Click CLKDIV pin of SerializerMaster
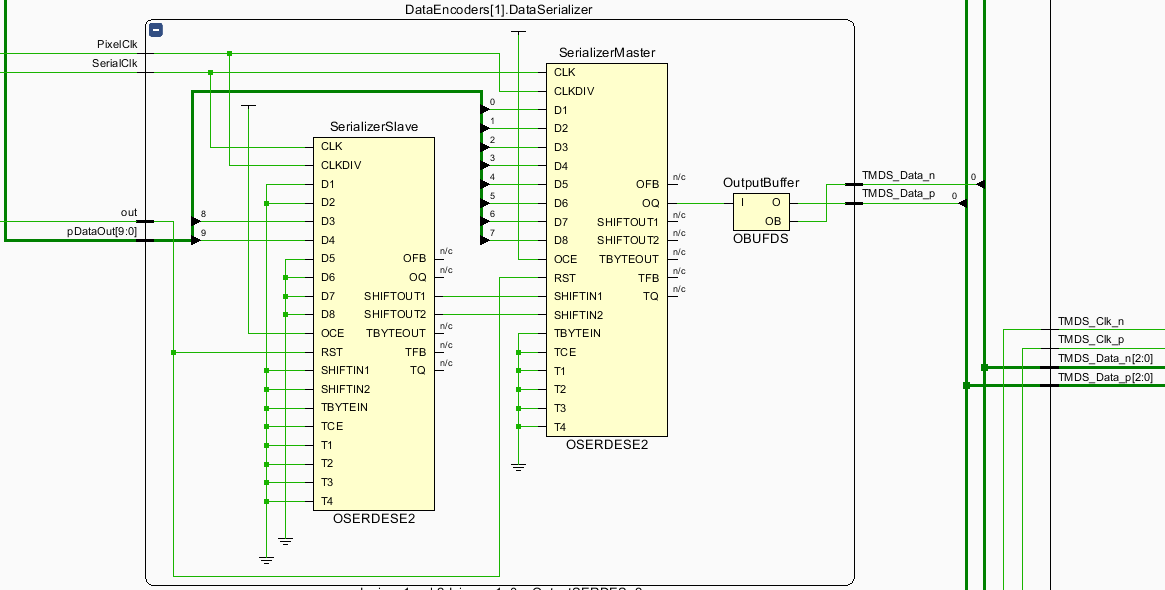 pyautogui.click(x=574, y=91)
